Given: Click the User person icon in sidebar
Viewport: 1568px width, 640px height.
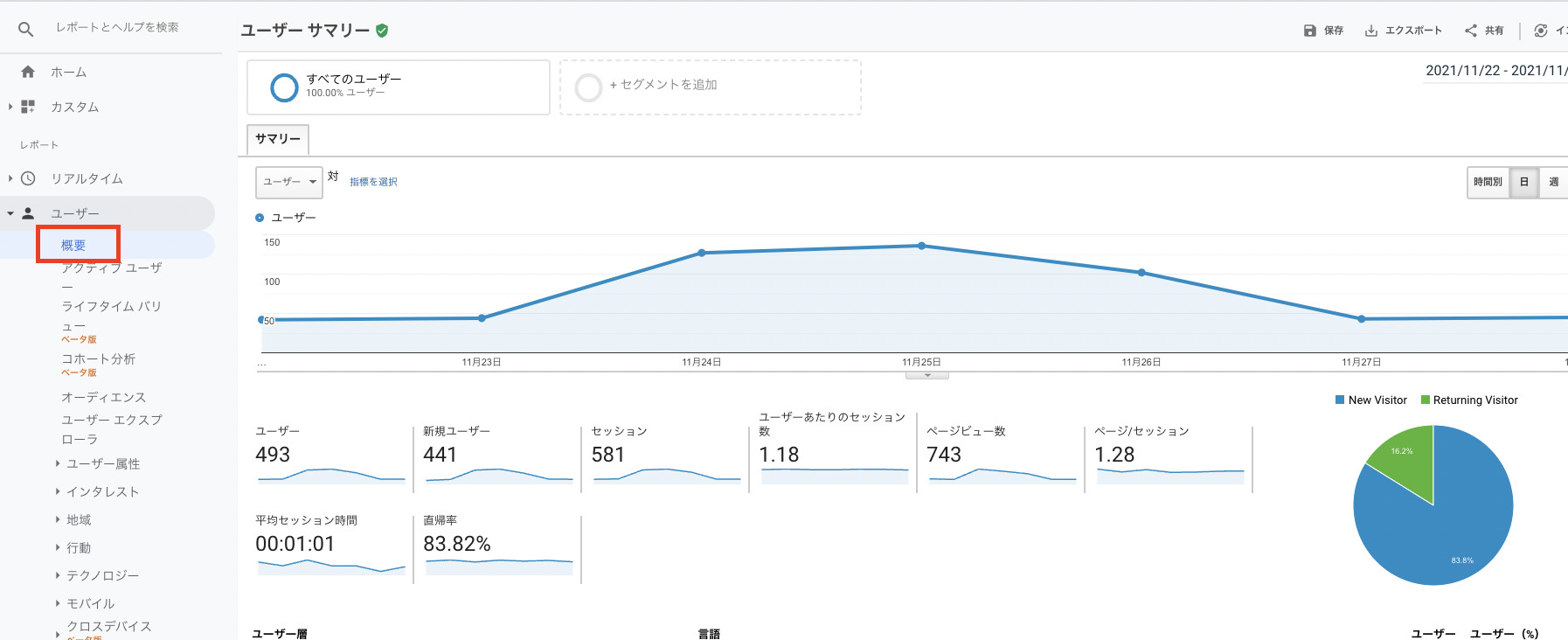Looking at the screenshot, I should (28, 213).
